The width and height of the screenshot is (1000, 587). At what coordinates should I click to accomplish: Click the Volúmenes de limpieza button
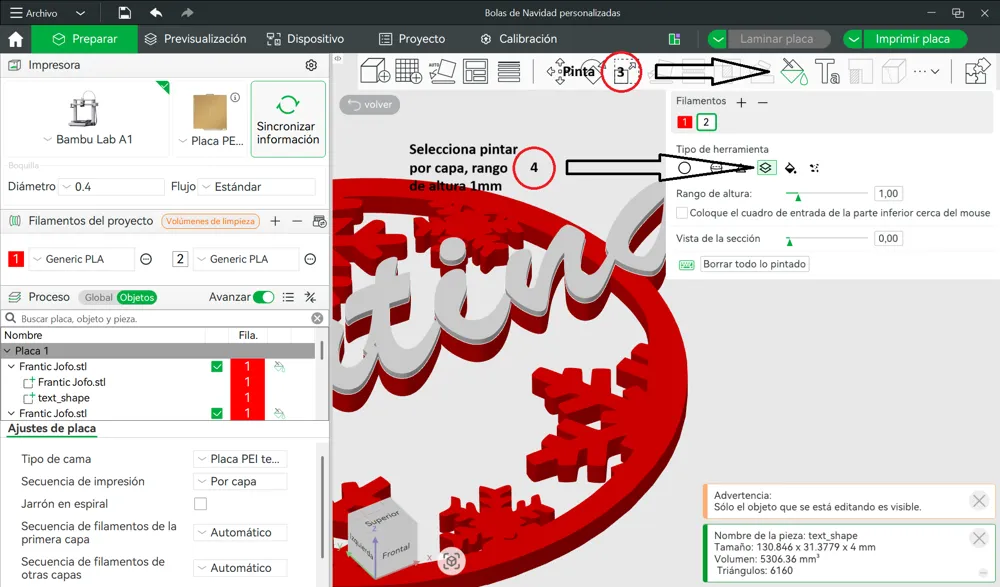point(210,221)
